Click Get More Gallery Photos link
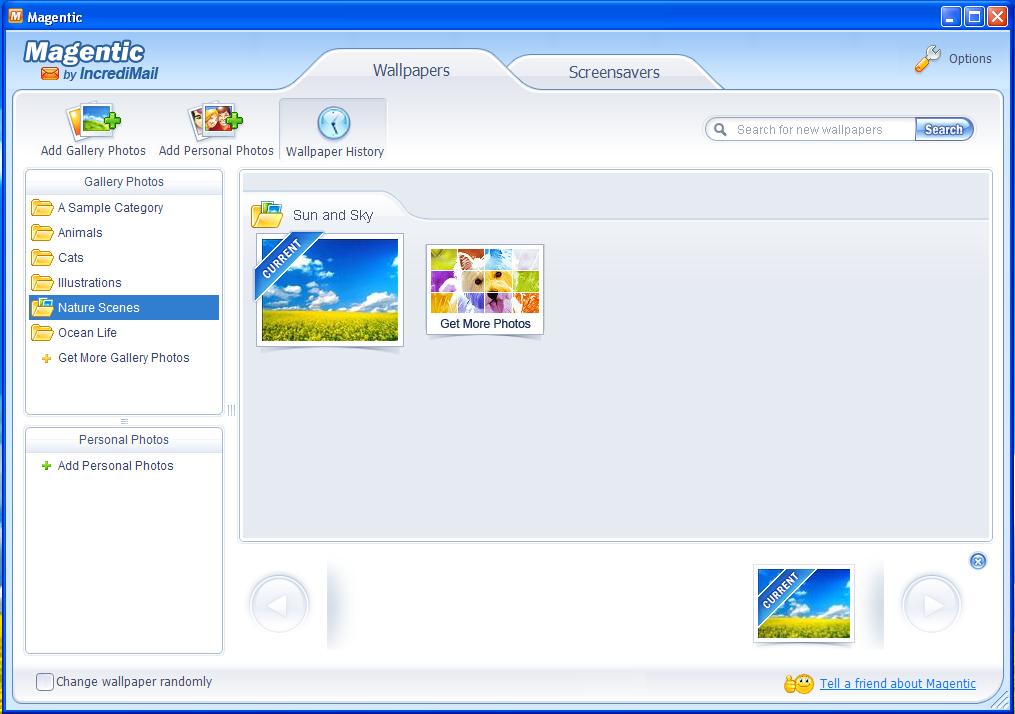 [124, 358]
